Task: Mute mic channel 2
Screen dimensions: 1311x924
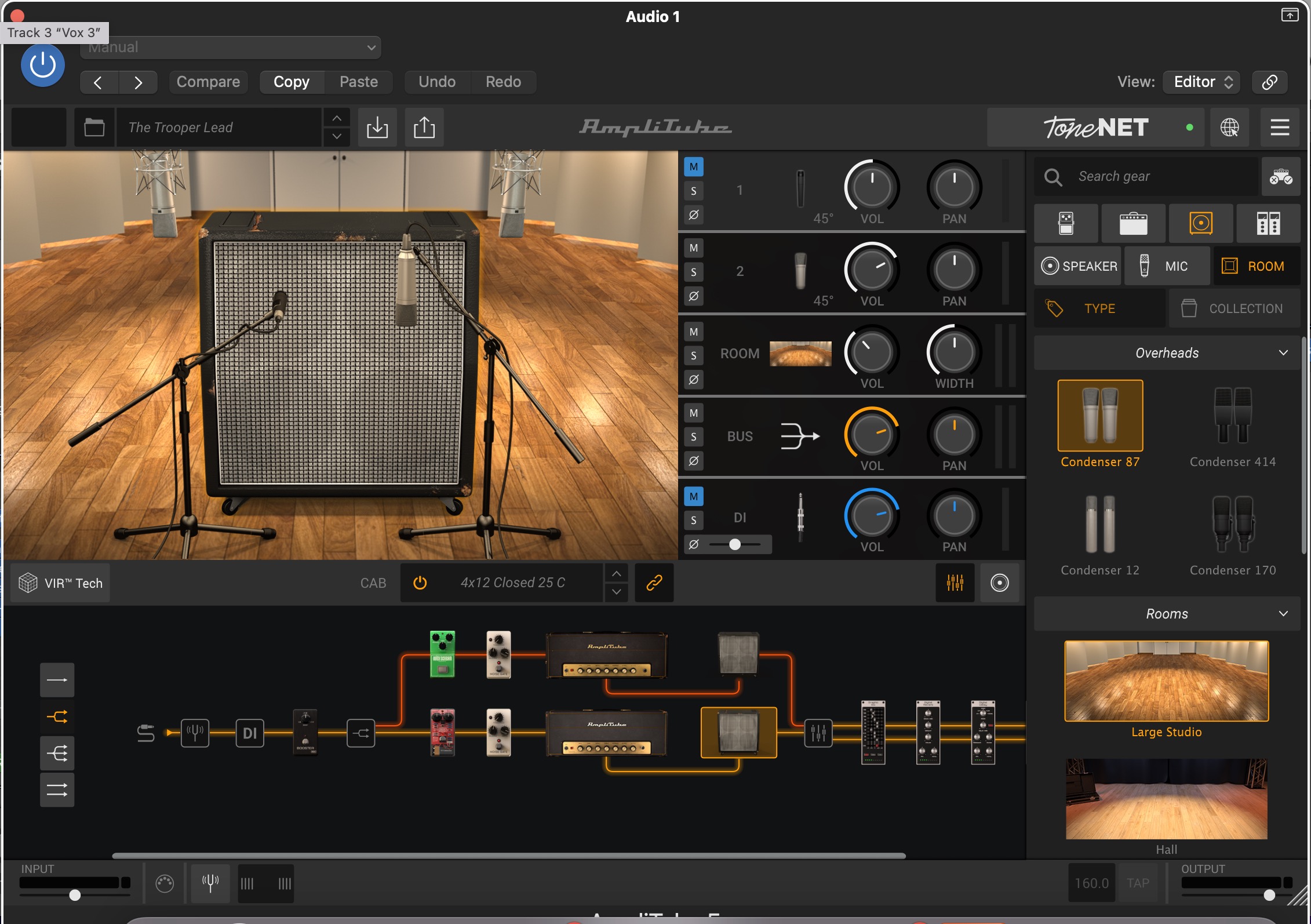Action: pos(694,248)
